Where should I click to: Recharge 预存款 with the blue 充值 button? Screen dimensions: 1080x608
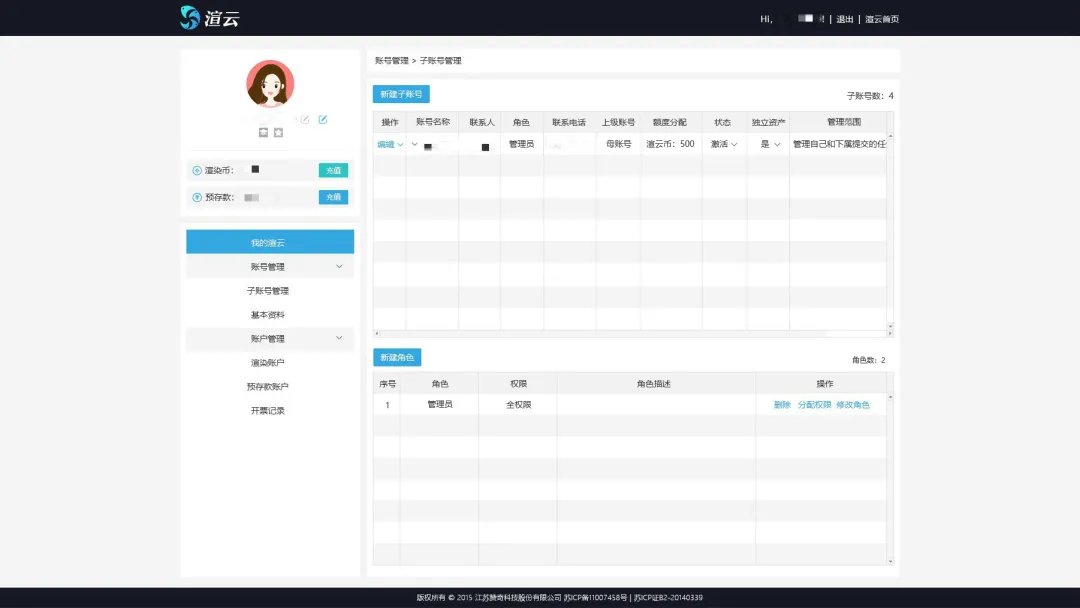[333, 198]
